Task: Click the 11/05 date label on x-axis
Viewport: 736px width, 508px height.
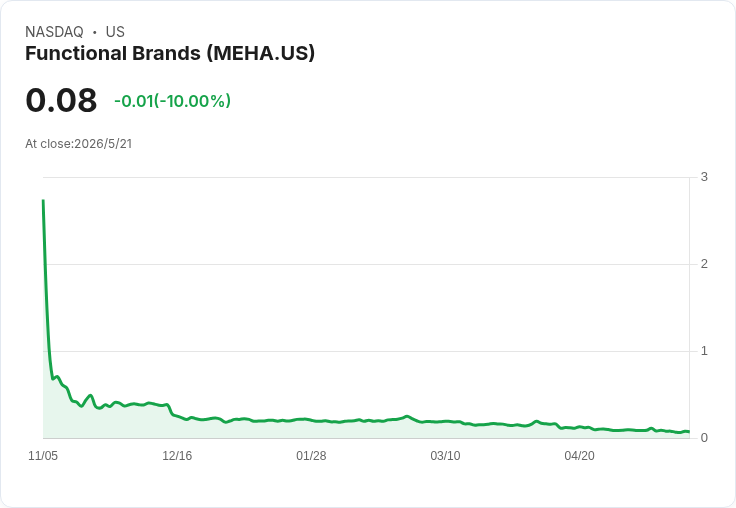Action: click(x=43, y=456)
